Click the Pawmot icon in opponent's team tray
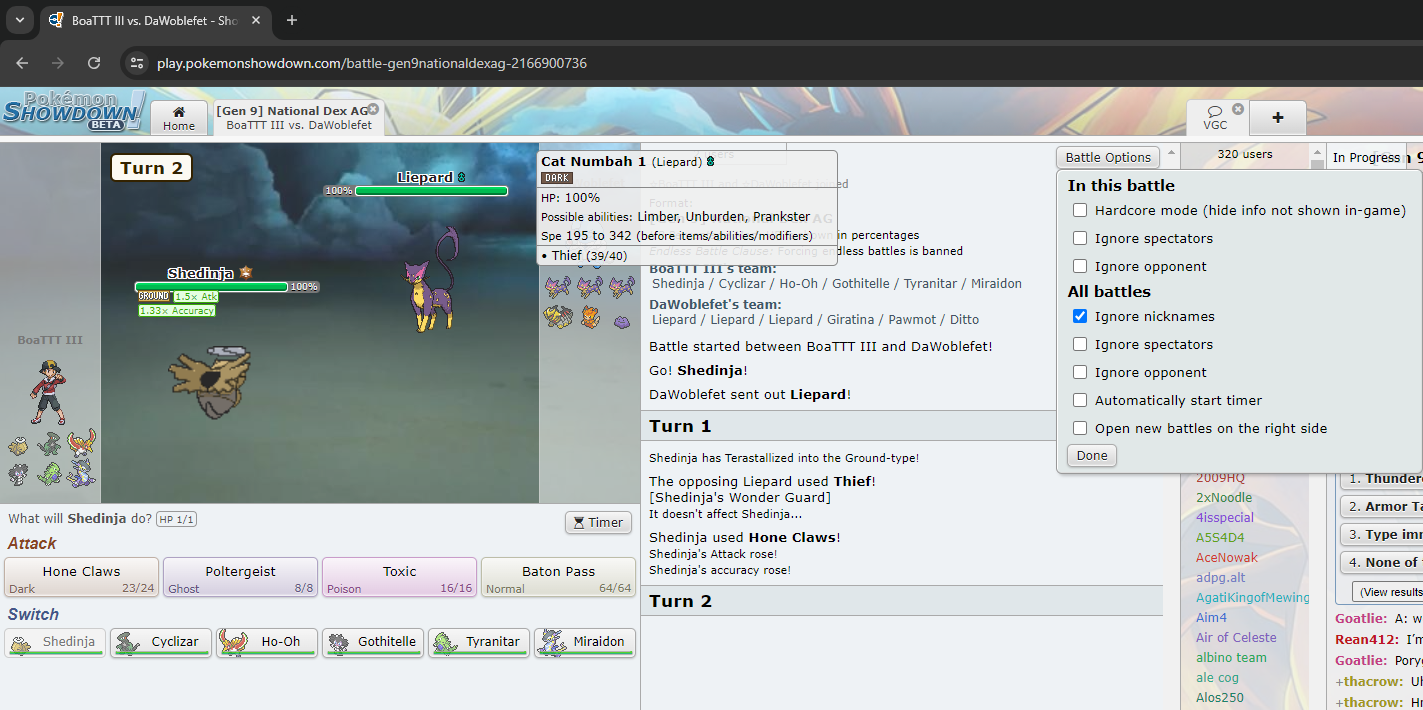Image resolution: width=1423 pixels, height=710 pixels. pyautogui.click(x=590, y=317)
